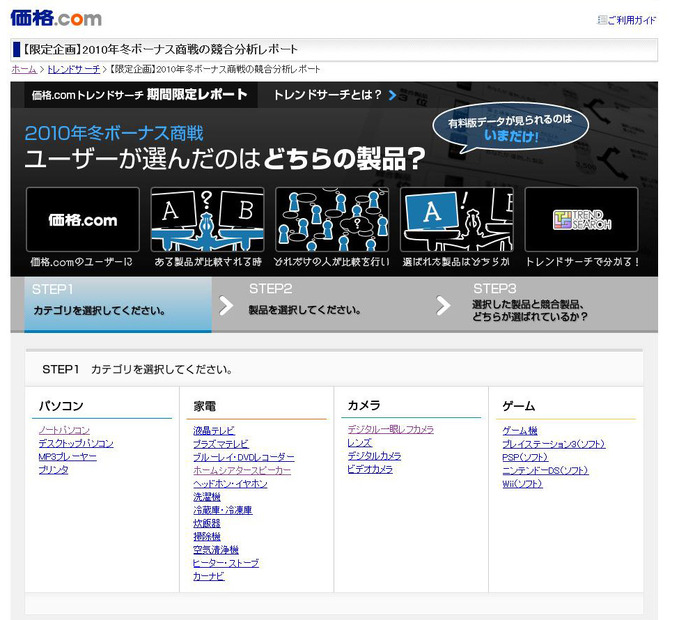Open デジタル一眼レフカメラ category

tap(391, 429)
